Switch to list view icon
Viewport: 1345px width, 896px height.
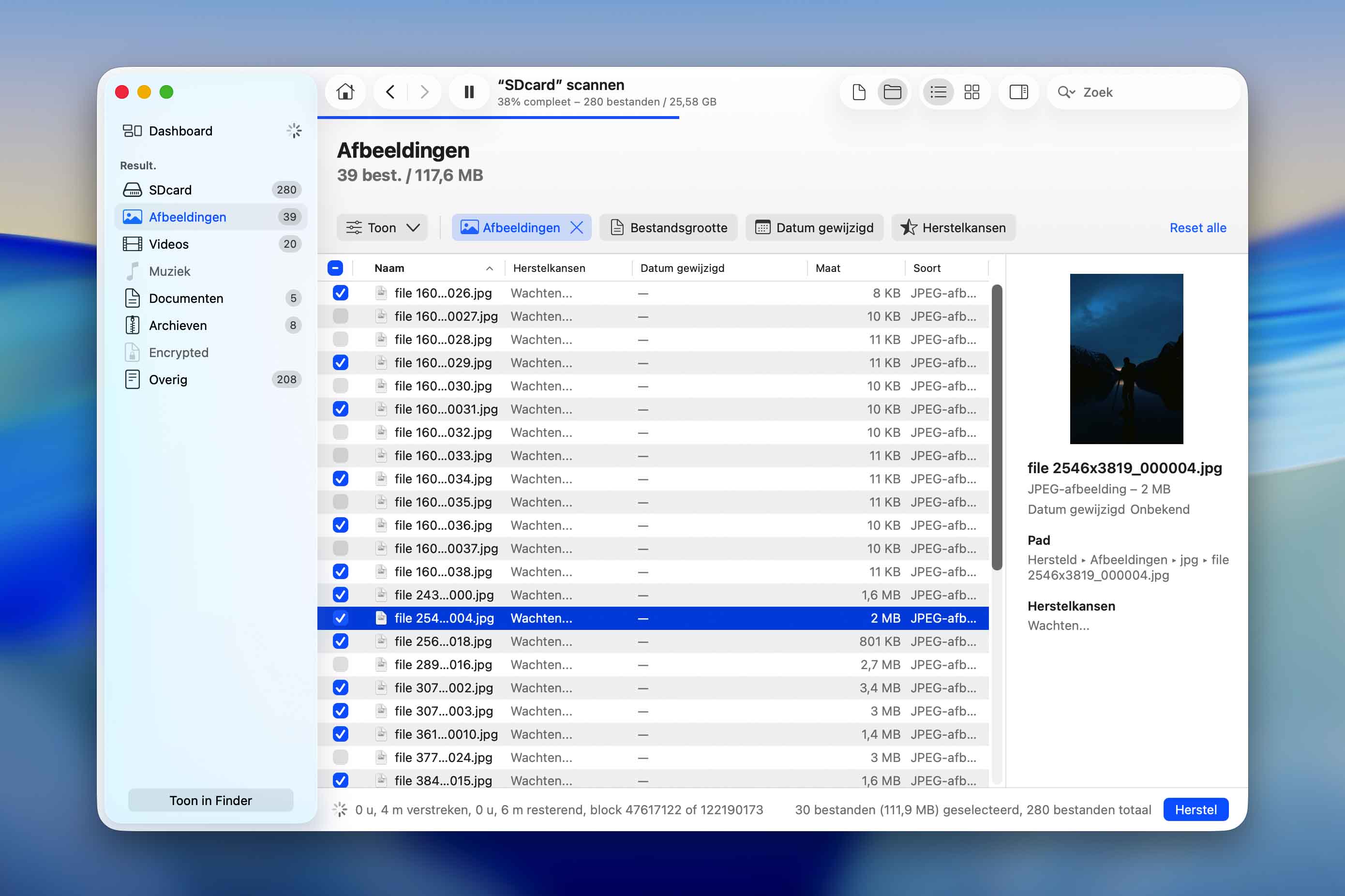click(938, 92)
